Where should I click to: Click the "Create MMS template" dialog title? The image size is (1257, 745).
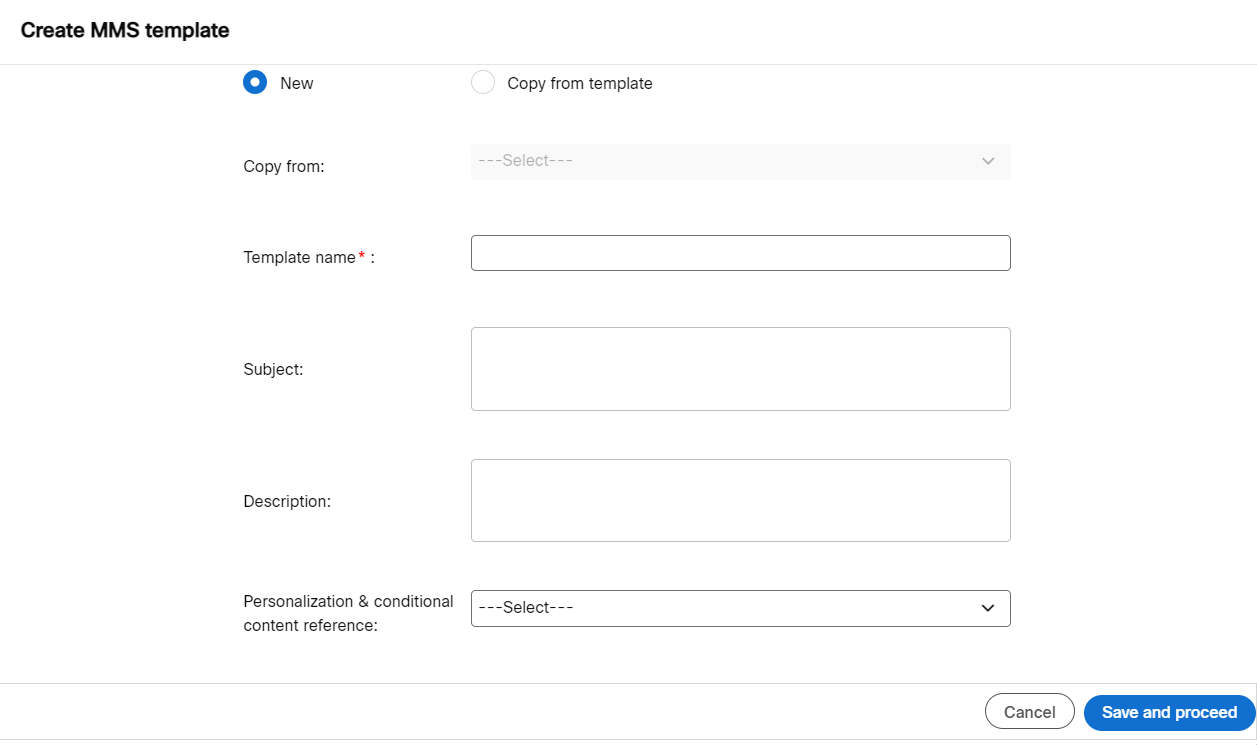tap(125, 30)
